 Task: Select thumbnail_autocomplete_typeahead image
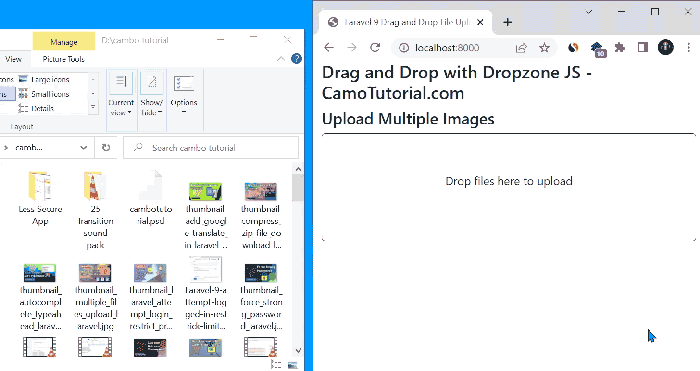pyautogui.click(x=40, y=296)
